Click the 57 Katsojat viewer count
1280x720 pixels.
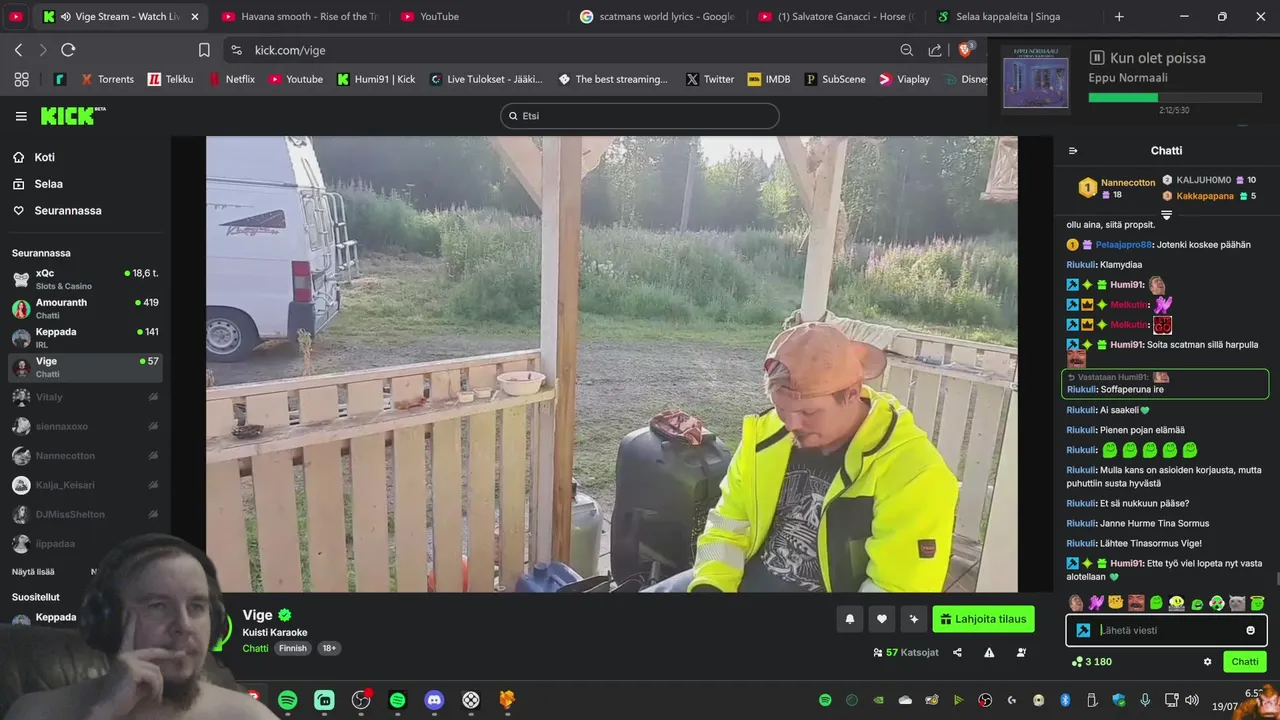[x=906, y=652]
